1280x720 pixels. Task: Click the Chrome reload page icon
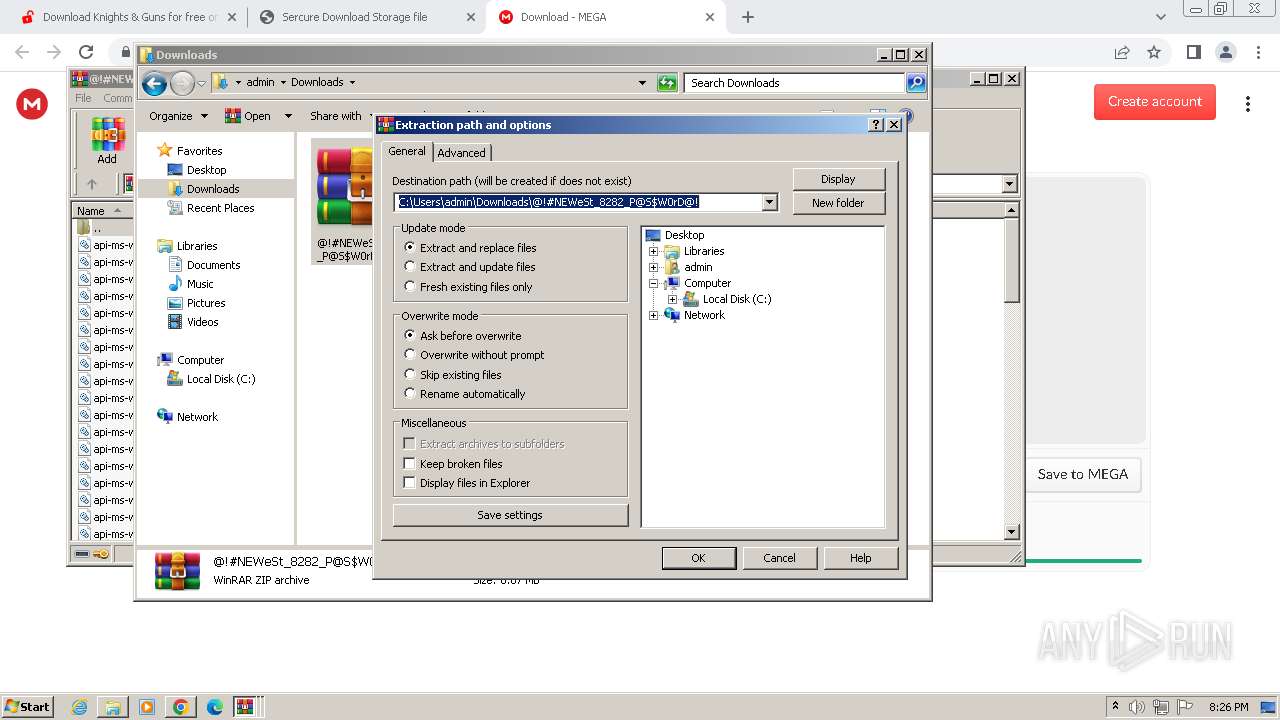point(86,52)
